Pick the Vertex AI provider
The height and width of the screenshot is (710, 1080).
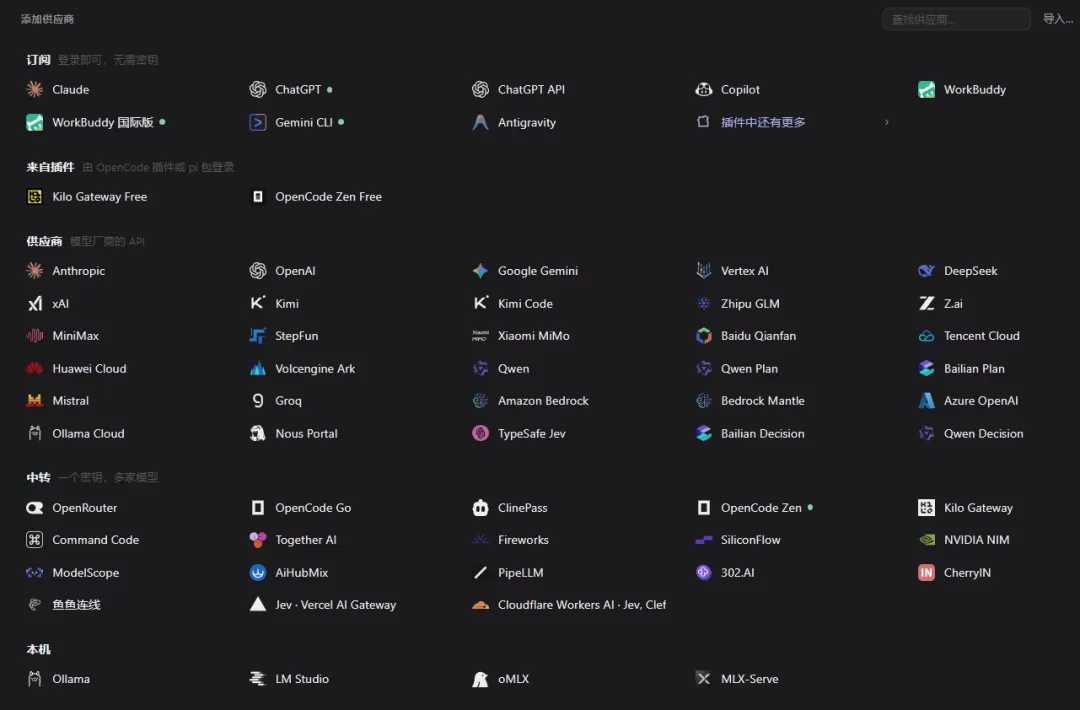coord(732,271)
